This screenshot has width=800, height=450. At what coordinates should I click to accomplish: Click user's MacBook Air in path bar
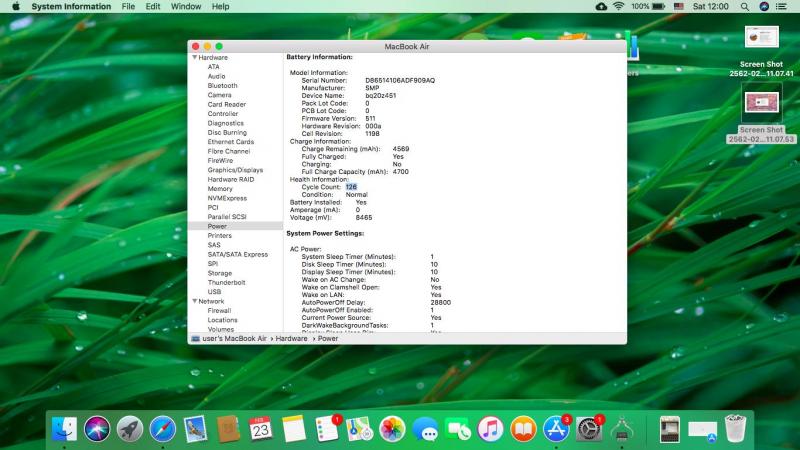coord(234,339)
